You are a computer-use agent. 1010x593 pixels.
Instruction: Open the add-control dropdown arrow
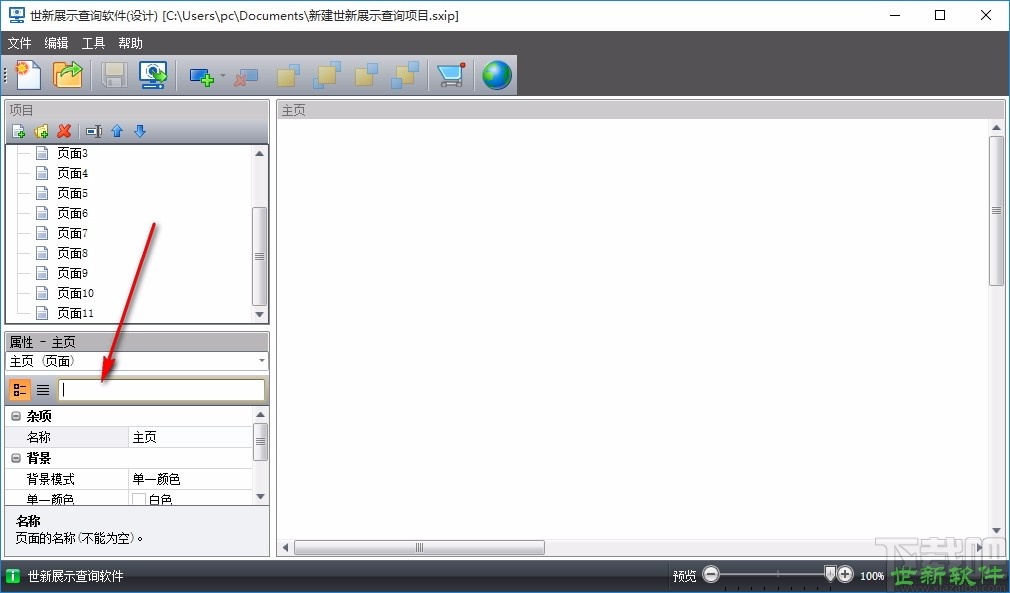pyautogui.click(x=223, y=75)
